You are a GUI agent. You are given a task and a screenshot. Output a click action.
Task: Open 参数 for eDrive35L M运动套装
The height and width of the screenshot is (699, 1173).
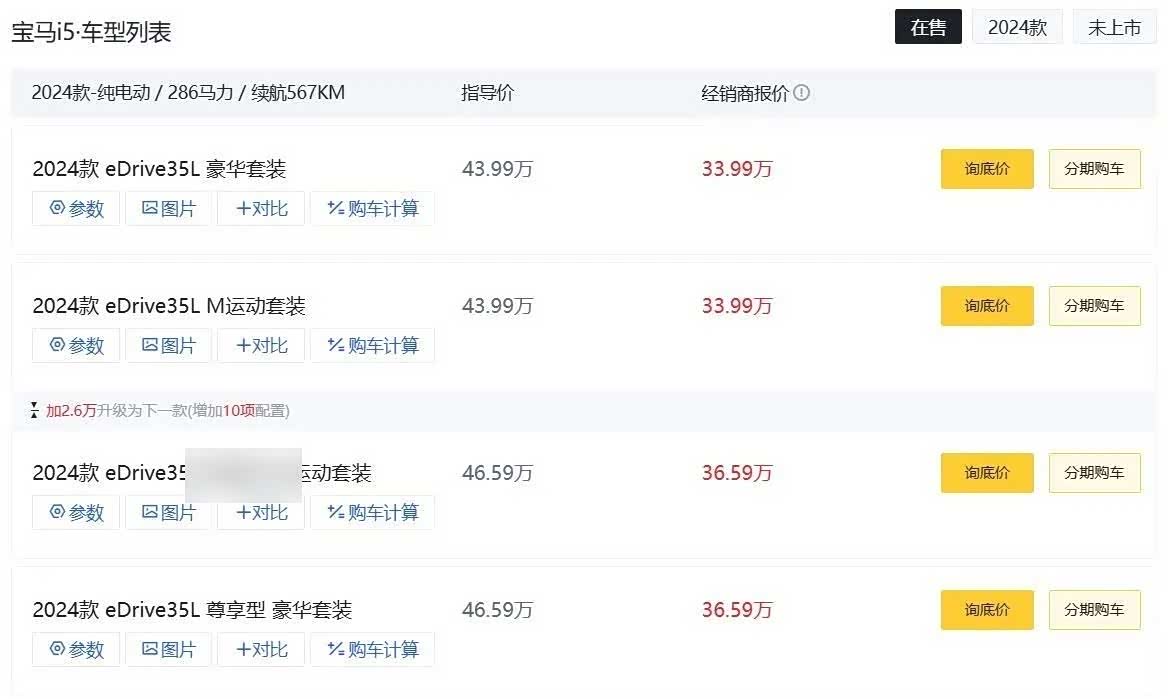(x=76, y=346)
